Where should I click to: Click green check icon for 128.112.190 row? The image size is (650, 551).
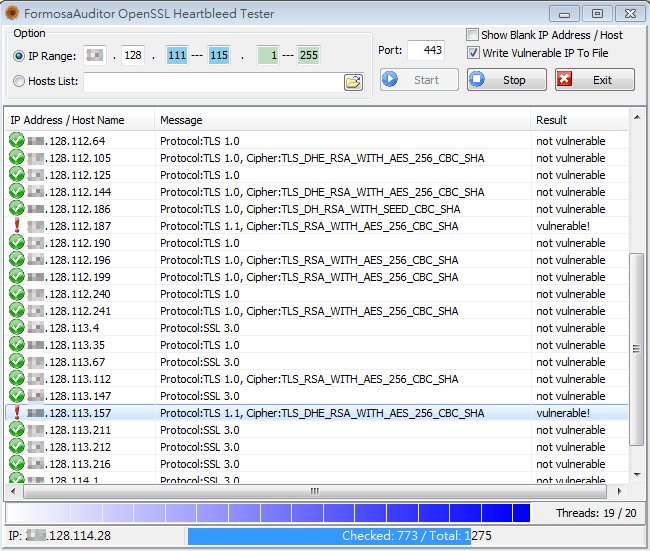click(17, 243)
